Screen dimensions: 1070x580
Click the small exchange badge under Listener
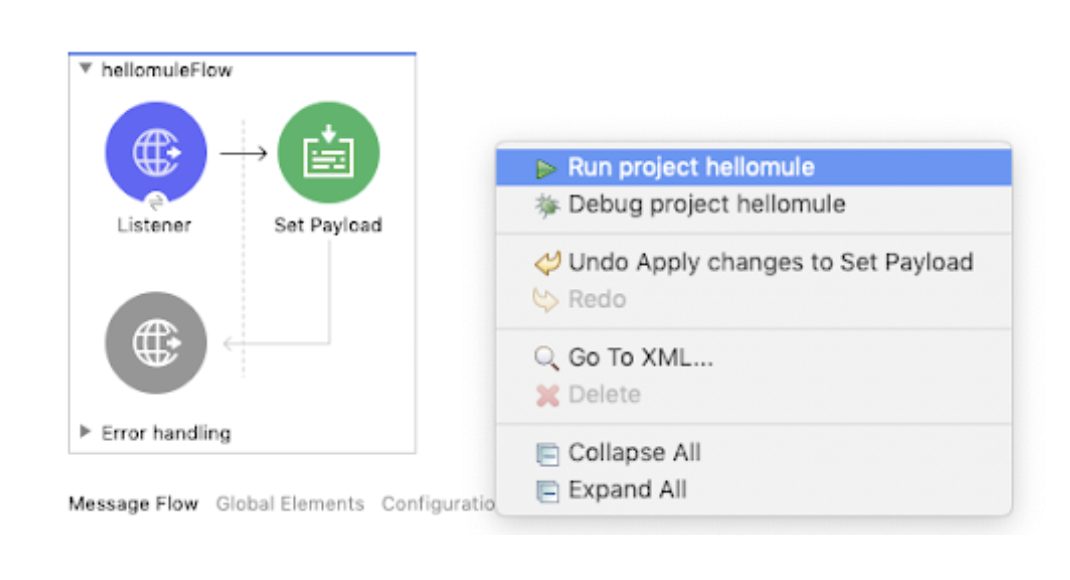pos(156,202)
